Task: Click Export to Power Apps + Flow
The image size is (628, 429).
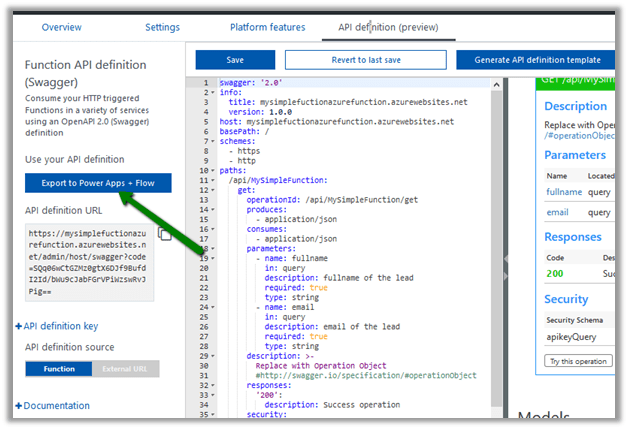Action: click(98, 183)
